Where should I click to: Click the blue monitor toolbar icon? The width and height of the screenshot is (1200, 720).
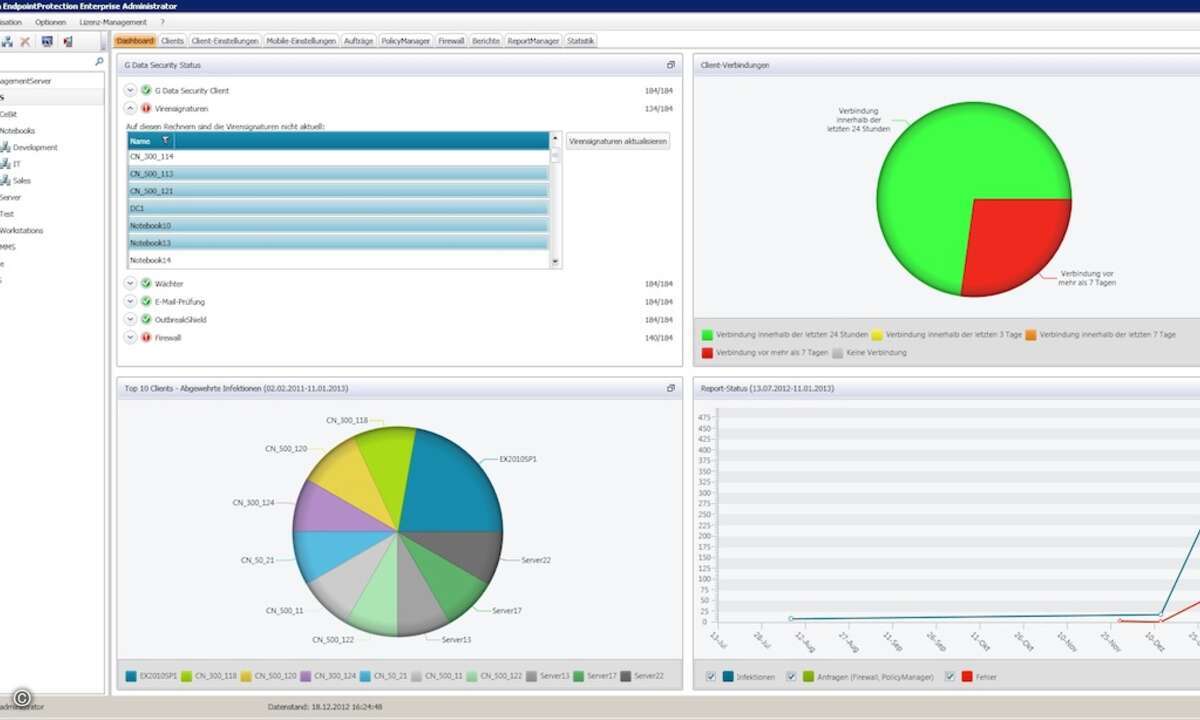click(46, 41)
